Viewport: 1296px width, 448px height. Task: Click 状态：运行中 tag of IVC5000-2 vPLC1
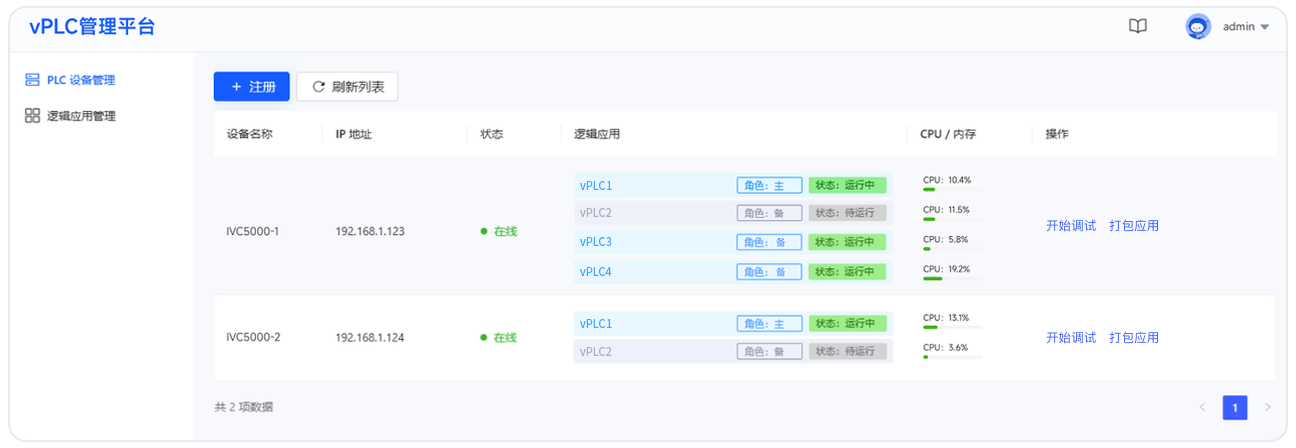click(x=848, y=323)
